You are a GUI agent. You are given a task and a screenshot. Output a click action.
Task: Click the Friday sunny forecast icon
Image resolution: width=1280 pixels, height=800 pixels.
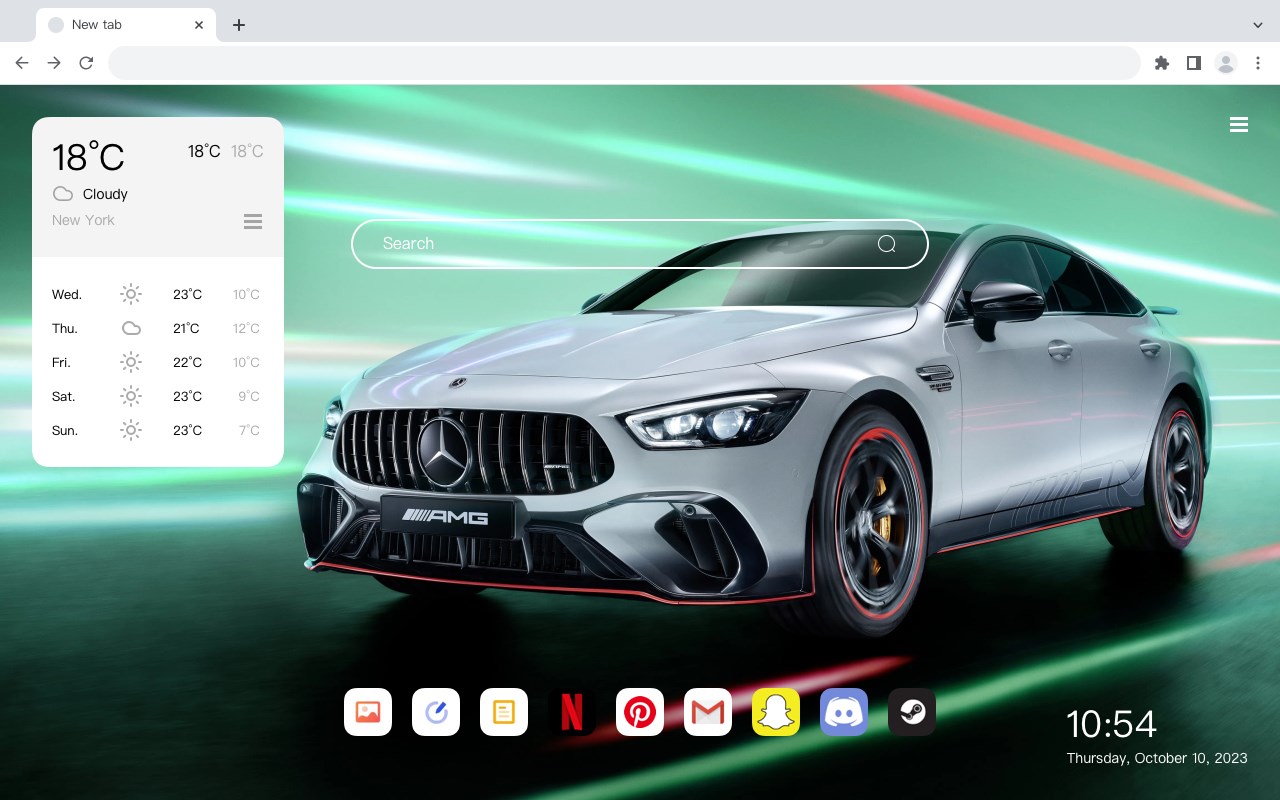click(x=131, y=362)
